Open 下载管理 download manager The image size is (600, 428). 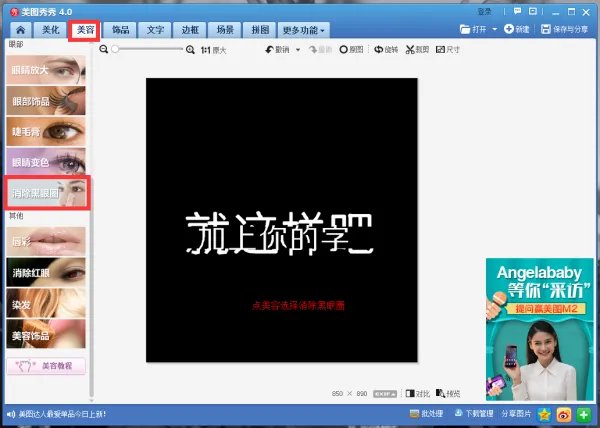(x=474, y=414)
